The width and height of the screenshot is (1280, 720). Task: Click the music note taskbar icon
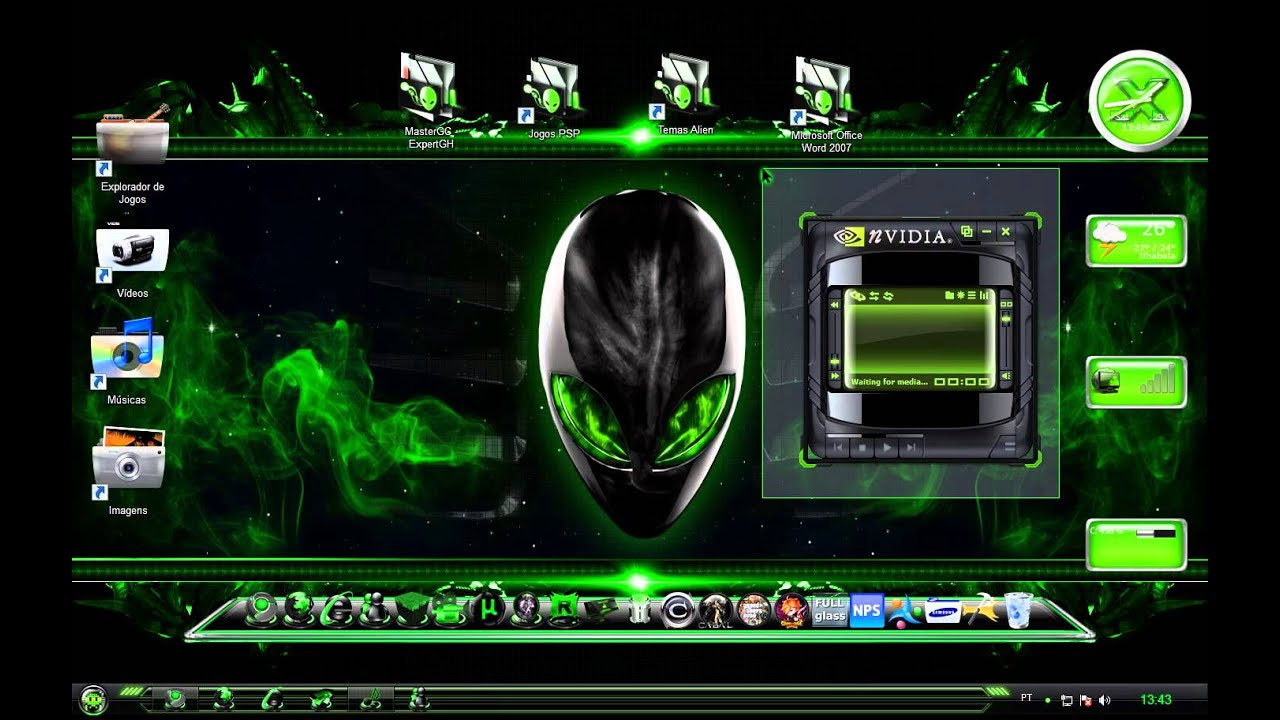(x=371, y=698)
